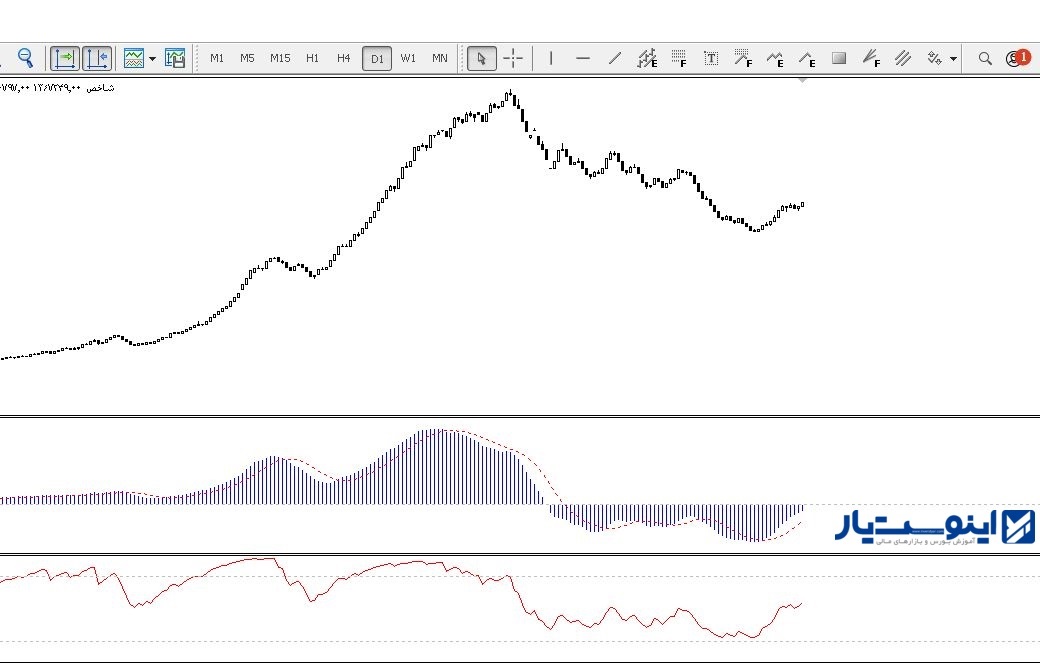
Task: Select the Fibonacci retracement tool
Action: [x=679, y=58]
